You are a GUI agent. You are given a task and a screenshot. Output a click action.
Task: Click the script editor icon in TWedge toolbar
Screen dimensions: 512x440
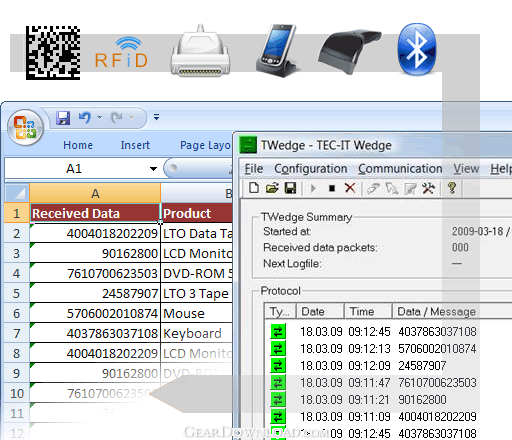[x=410, y=188]
